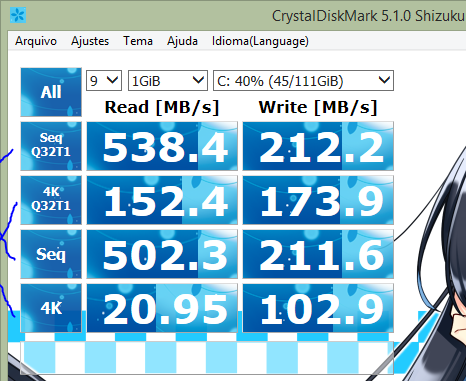Click the CrystalDiskMark app icon in title bar
The height and width of the screenshot is (381, 466).
click(x=18, y=15)
